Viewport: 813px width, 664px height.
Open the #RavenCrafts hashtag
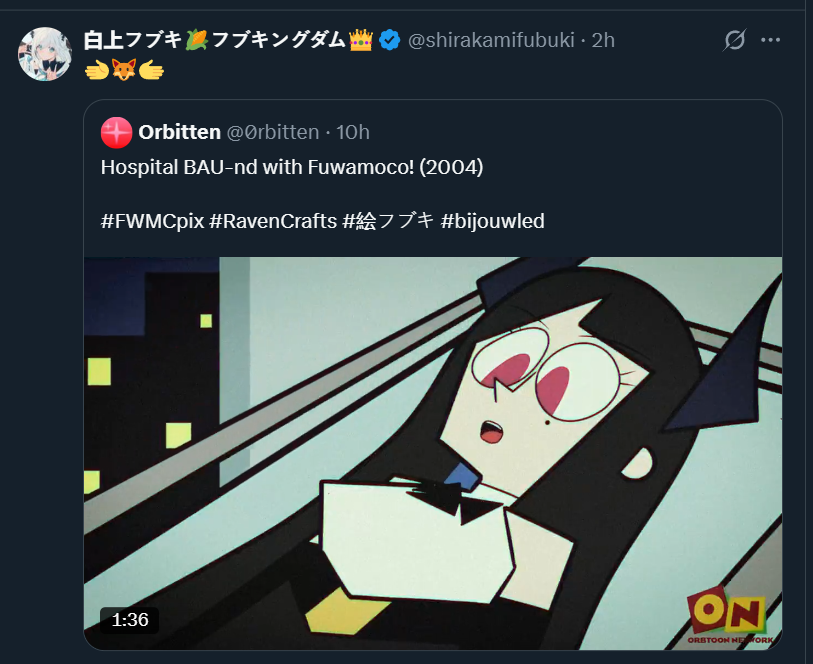pos(273,221)
